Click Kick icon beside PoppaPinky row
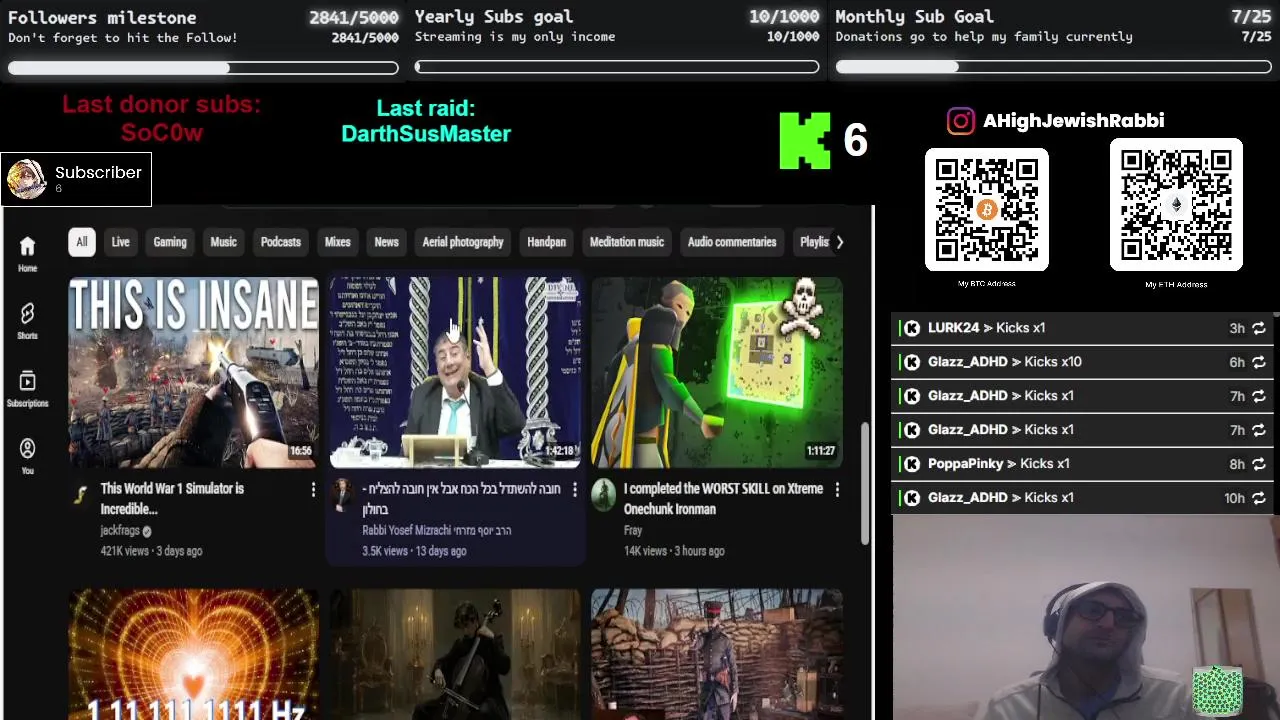Image resolution: width=1280 pixels, height=720 pixels. click(x=912, y=464)
